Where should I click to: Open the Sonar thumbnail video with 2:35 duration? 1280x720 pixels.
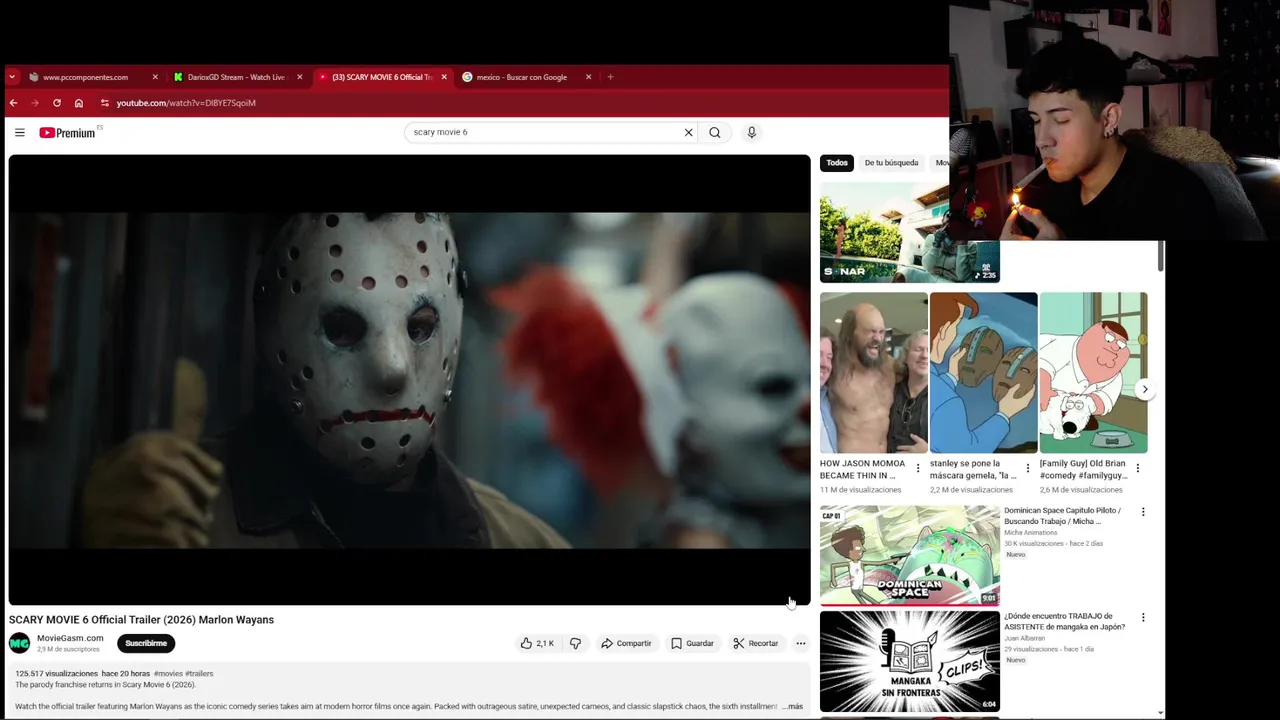click(x=909, y=232)
